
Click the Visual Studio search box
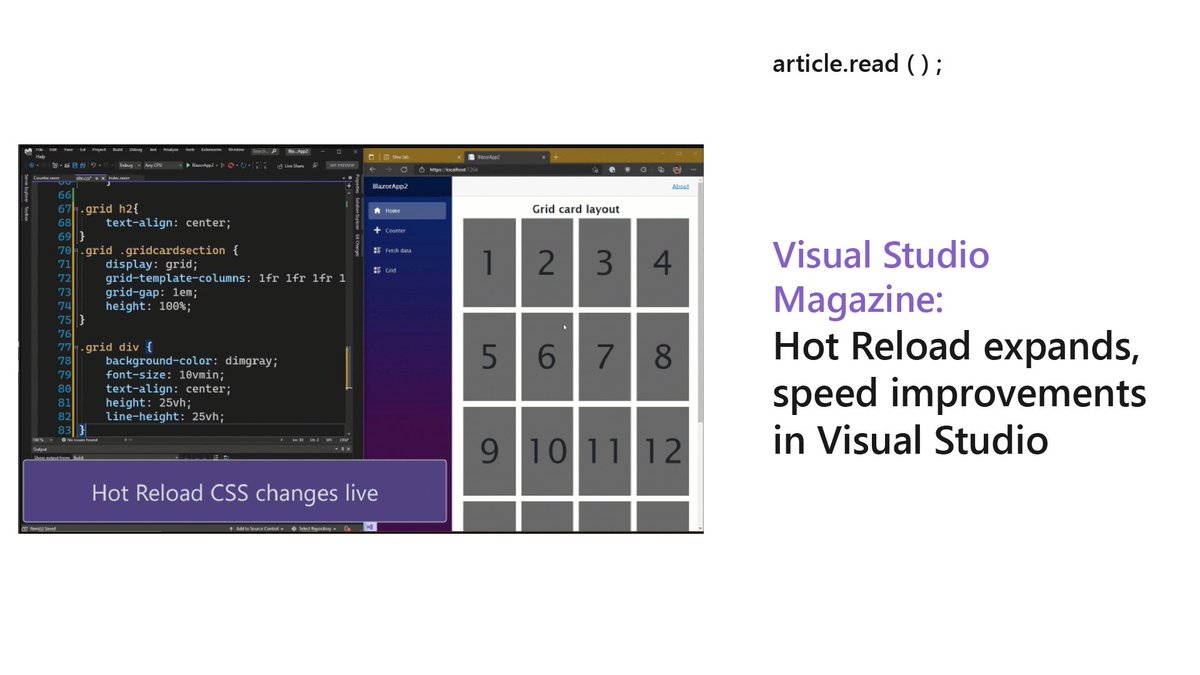265,151
